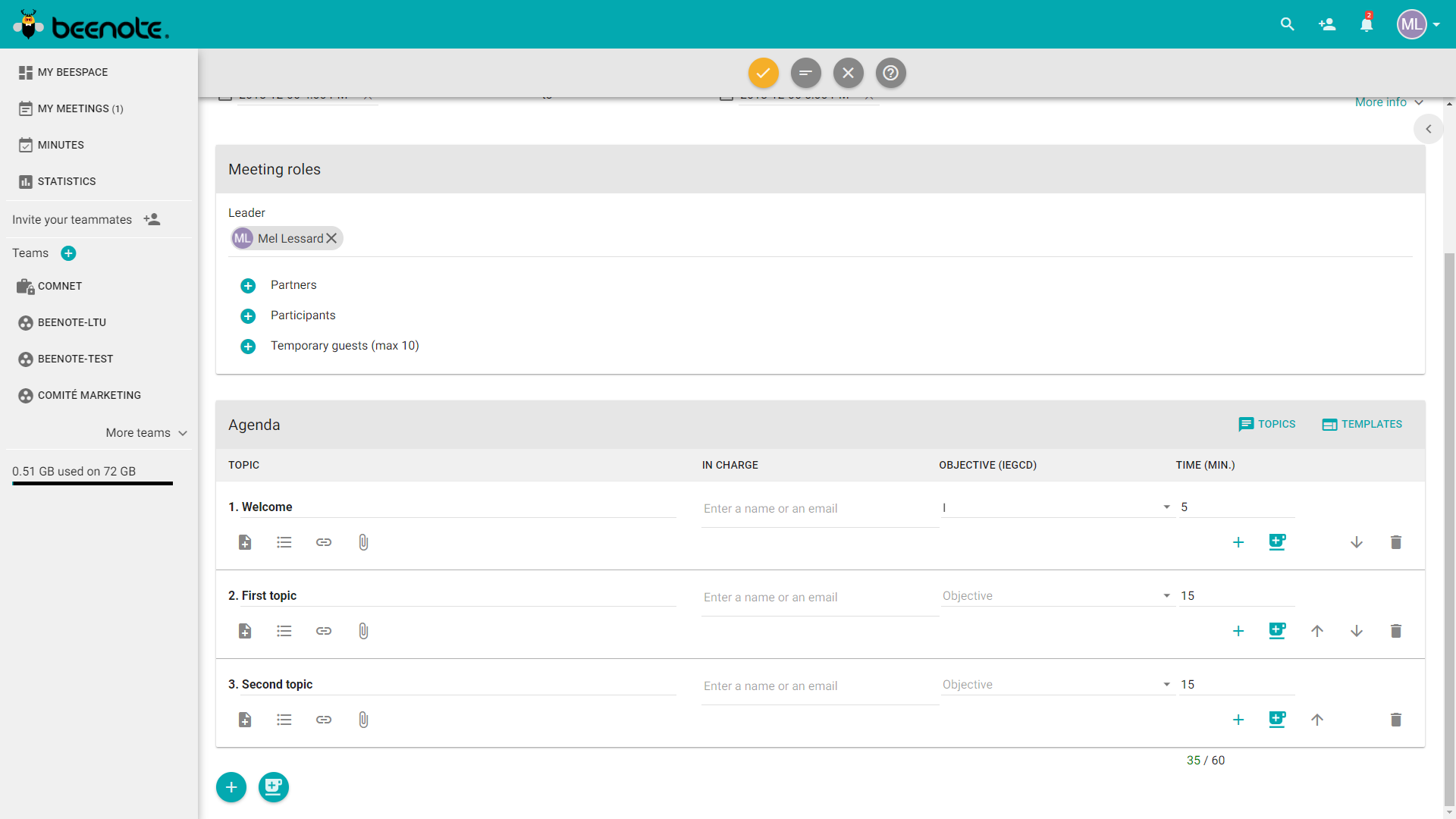Image resolution: width=1456 pixels, height=819 pixels.
Task: Expand the More info section
Action: [x=1389, y=102]
